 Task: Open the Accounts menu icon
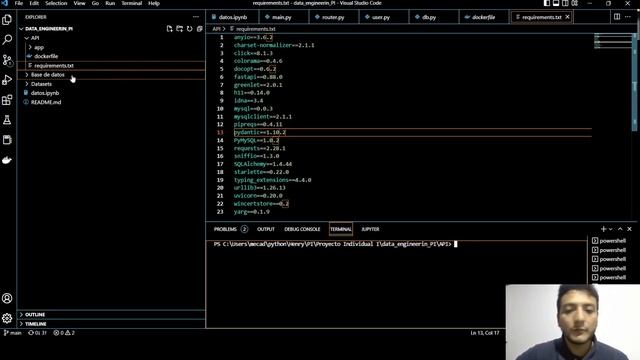tap(7, 298)
